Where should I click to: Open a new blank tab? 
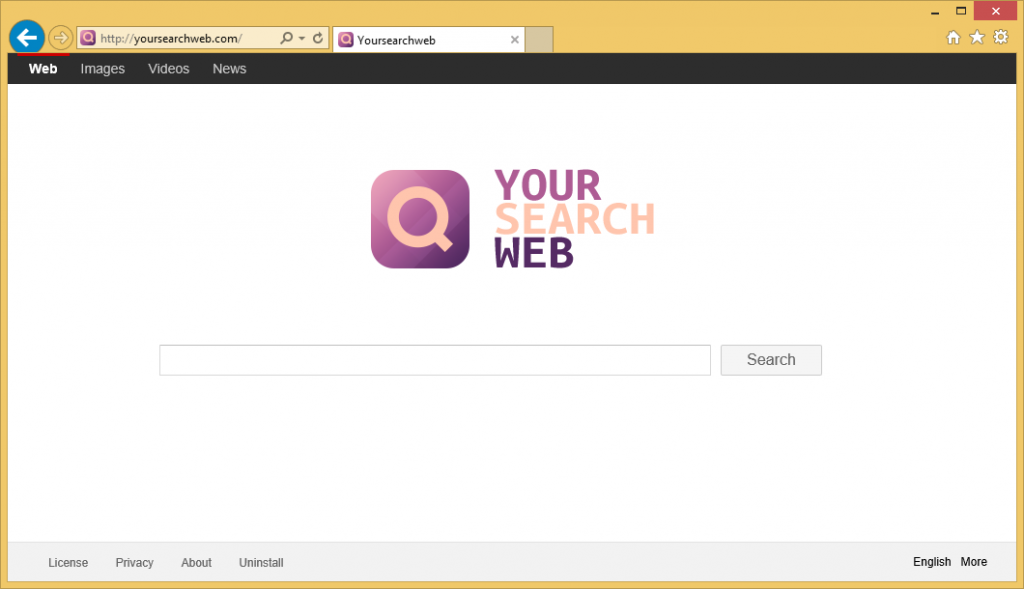tap(539, 40)
